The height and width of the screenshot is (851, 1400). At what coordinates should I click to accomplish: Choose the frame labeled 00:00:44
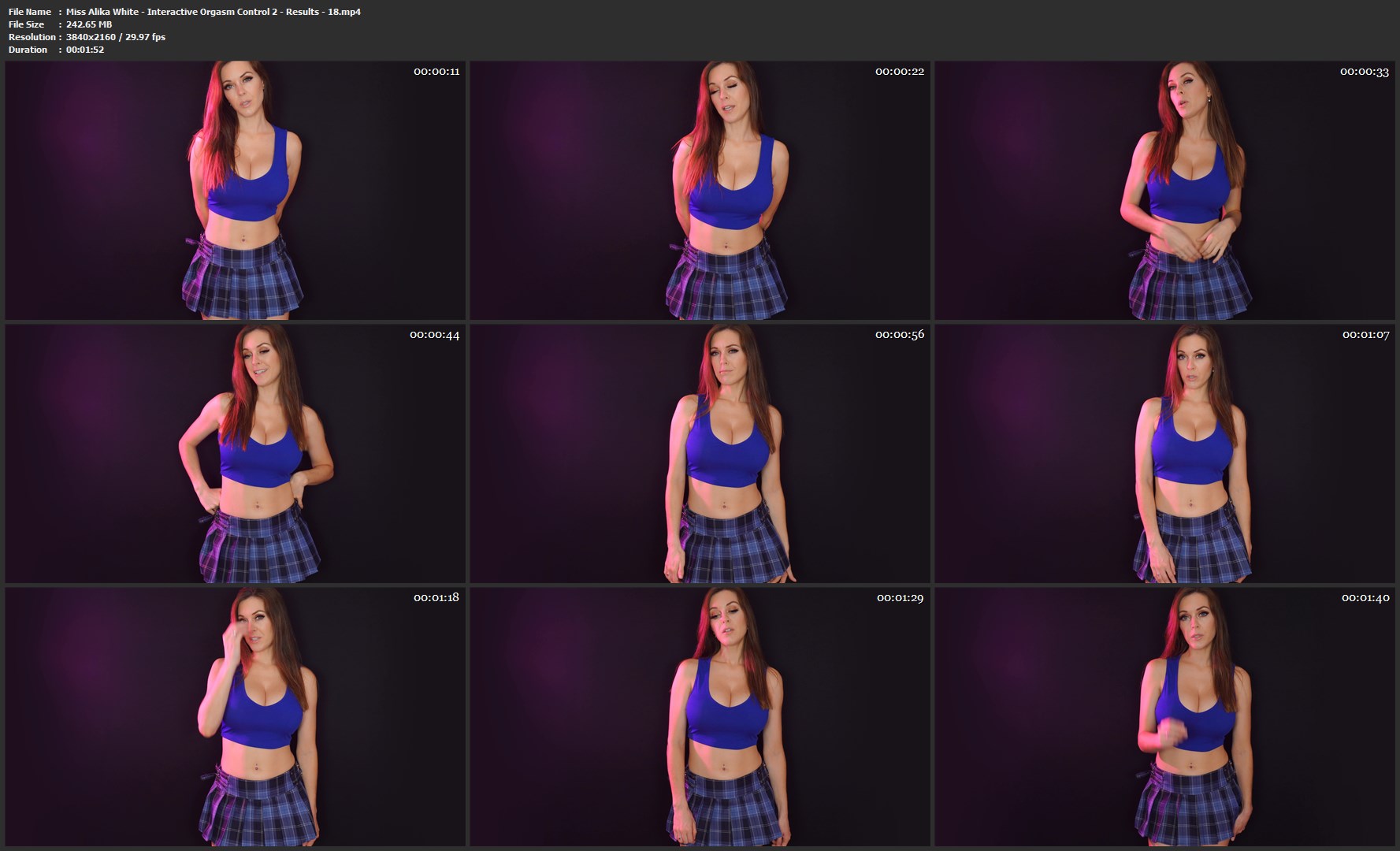(x=235, y=453)
